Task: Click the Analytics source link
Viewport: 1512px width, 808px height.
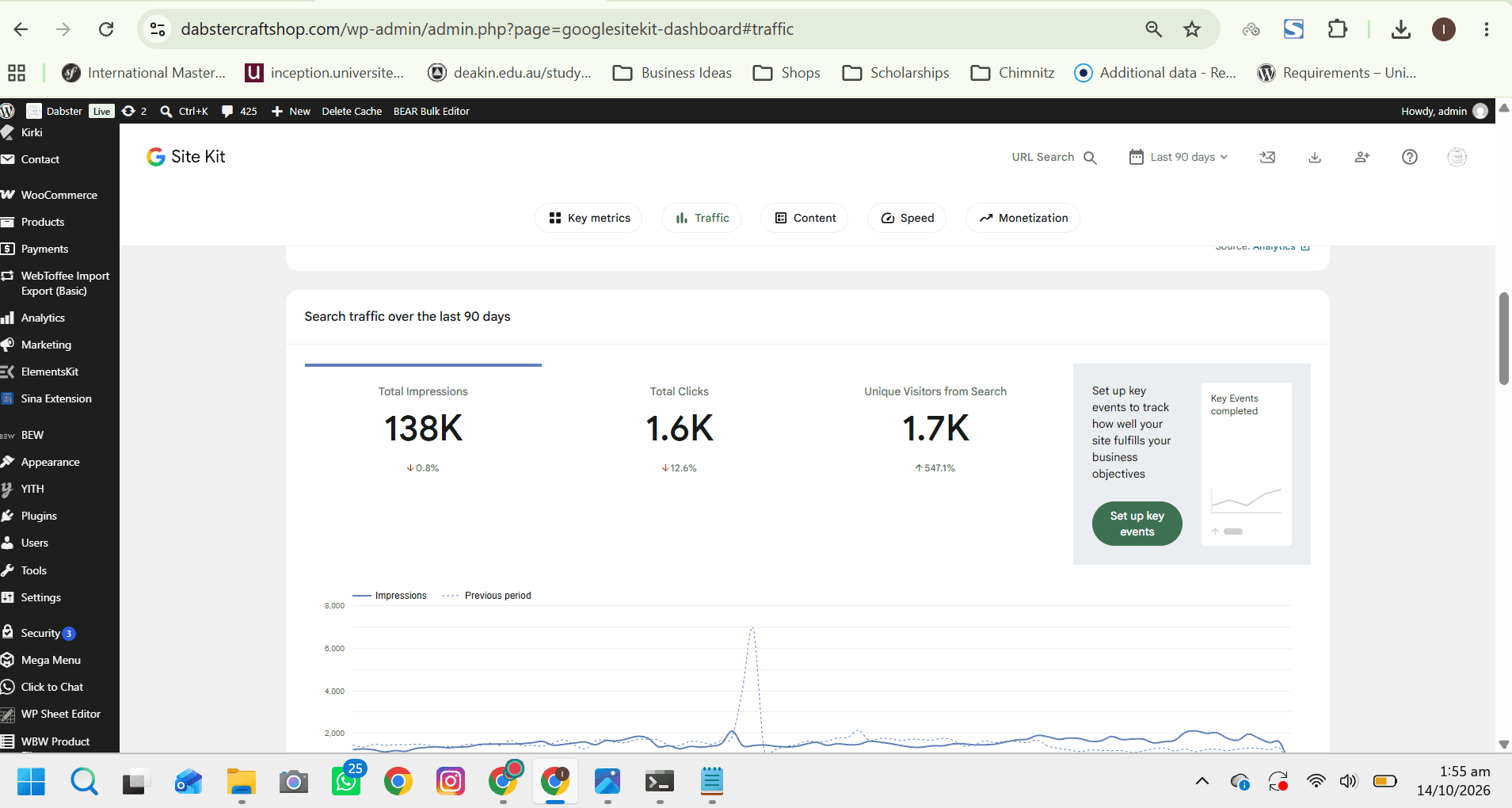Action: pos(1281,248)
